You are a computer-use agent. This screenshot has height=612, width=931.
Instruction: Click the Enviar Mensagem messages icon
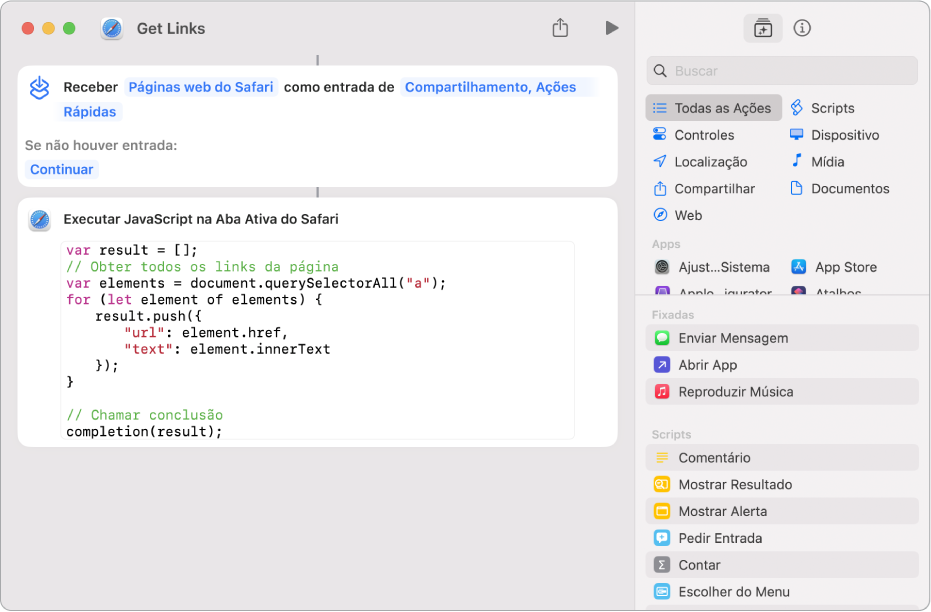point(662,338)
